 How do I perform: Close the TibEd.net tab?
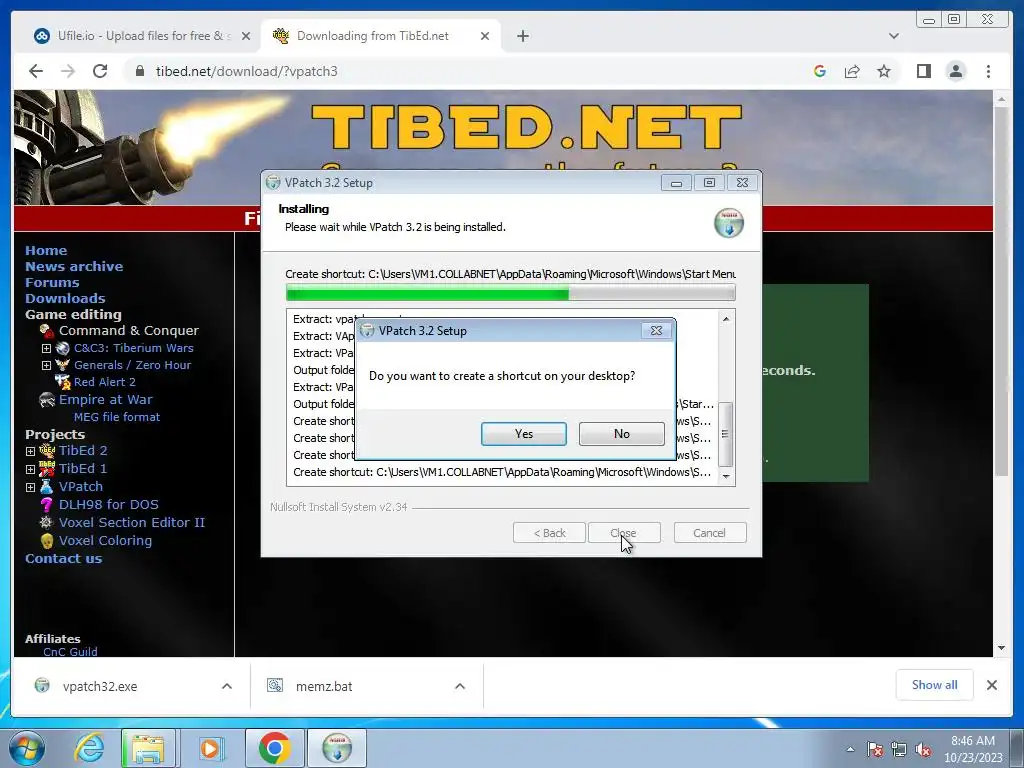tap(485, 36)
